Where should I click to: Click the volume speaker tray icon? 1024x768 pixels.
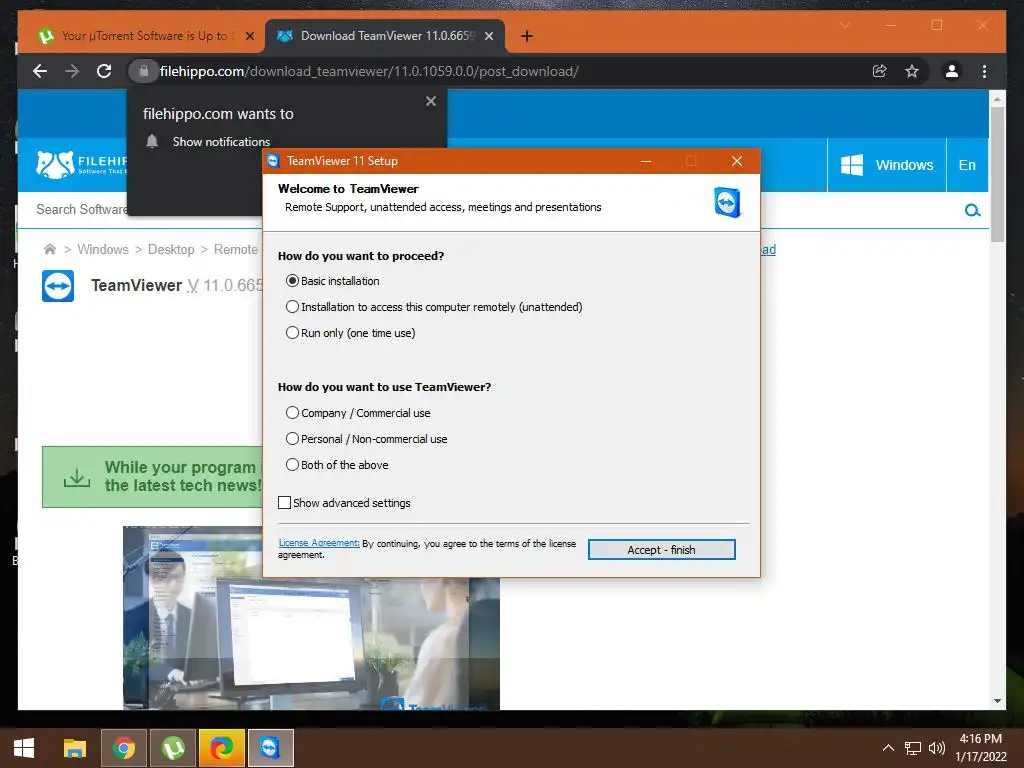[x=937, y=748]
